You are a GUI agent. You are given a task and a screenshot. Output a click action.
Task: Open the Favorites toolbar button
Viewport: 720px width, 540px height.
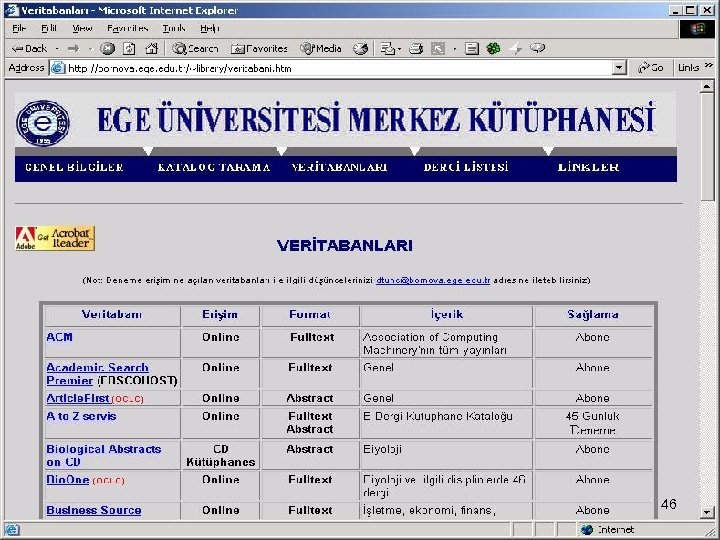[259, 48]
